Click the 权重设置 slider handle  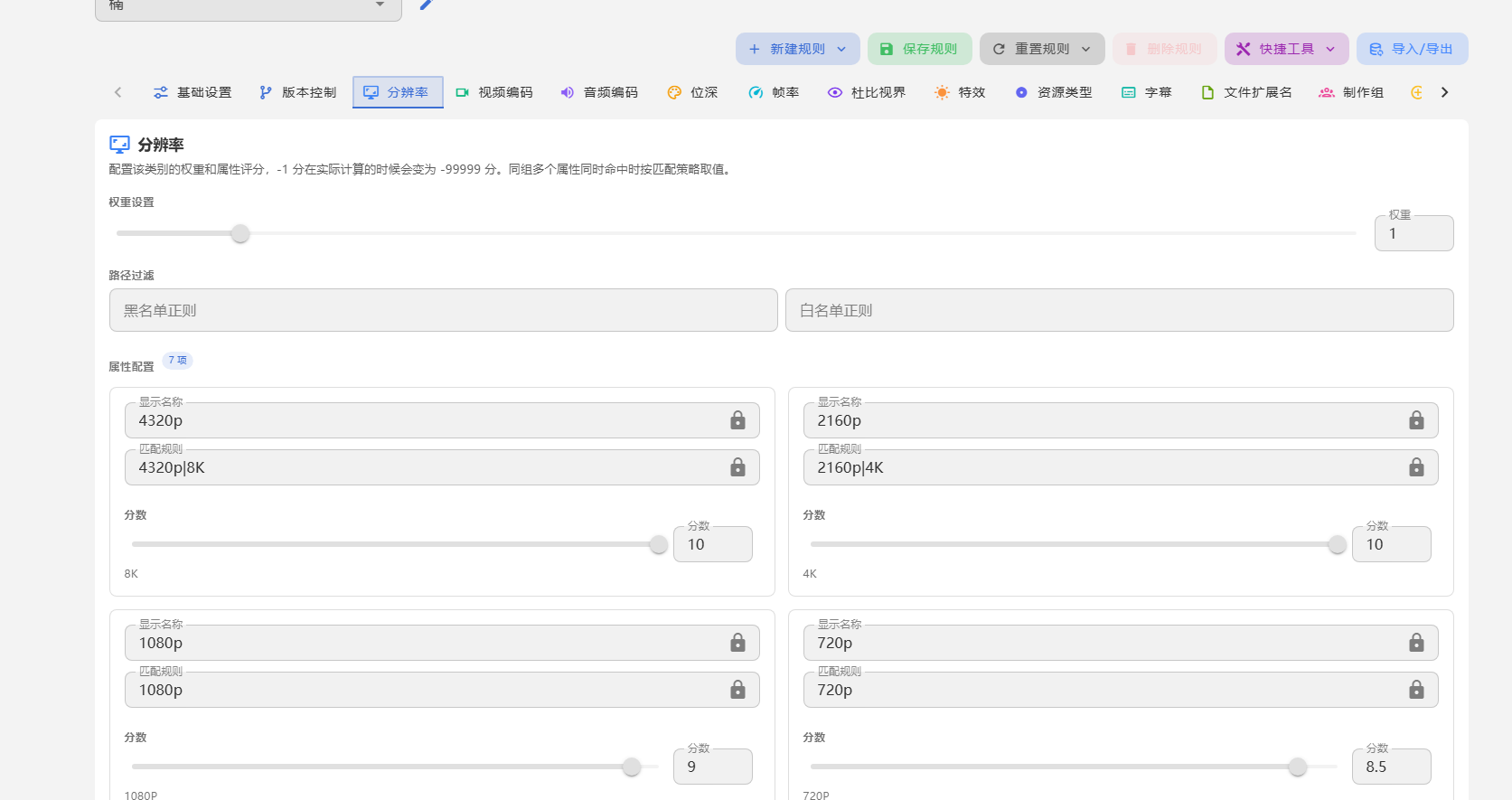(239, 234)
